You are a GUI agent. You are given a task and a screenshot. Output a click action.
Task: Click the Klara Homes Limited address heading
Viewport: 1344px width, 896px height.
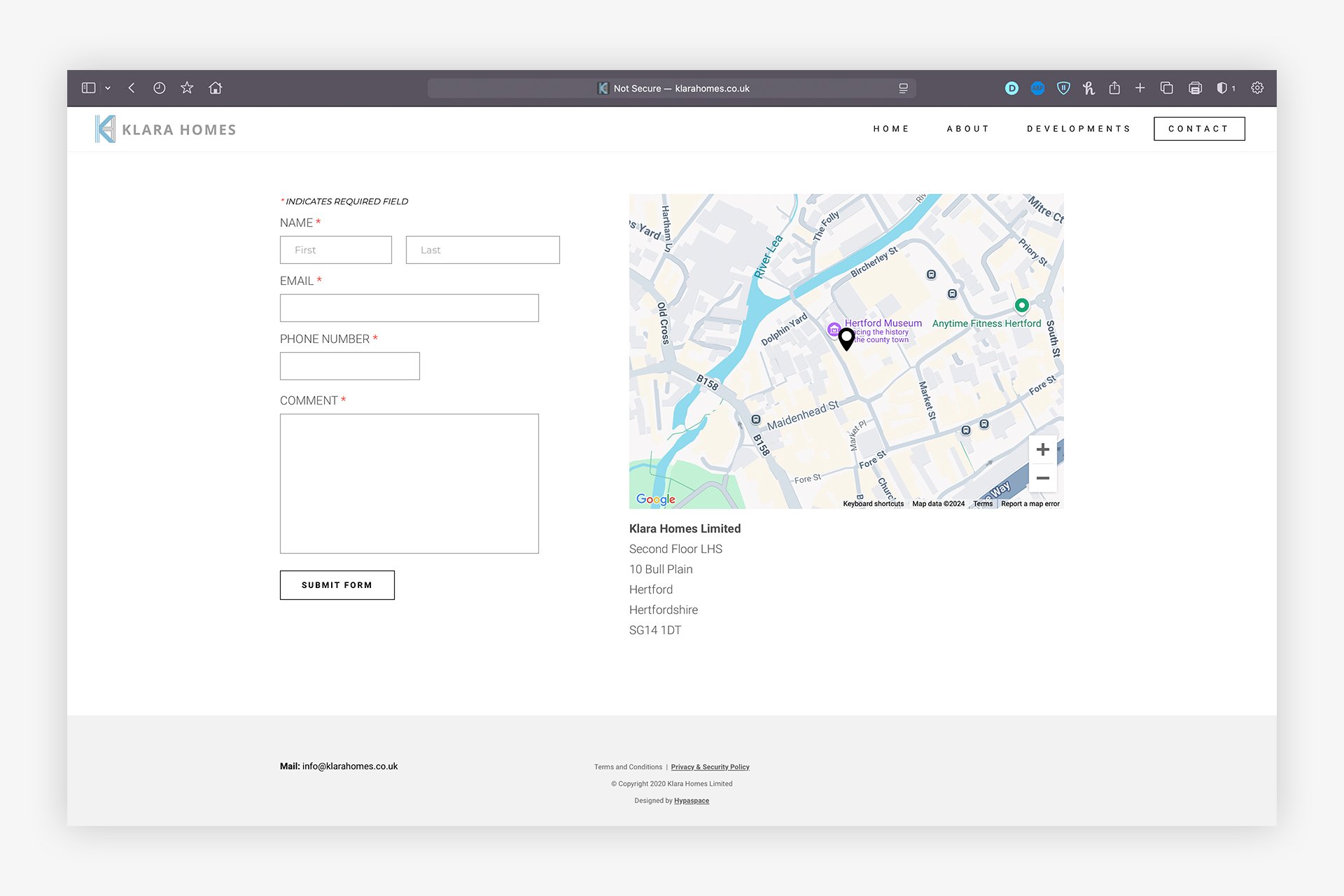coord(685,529)
